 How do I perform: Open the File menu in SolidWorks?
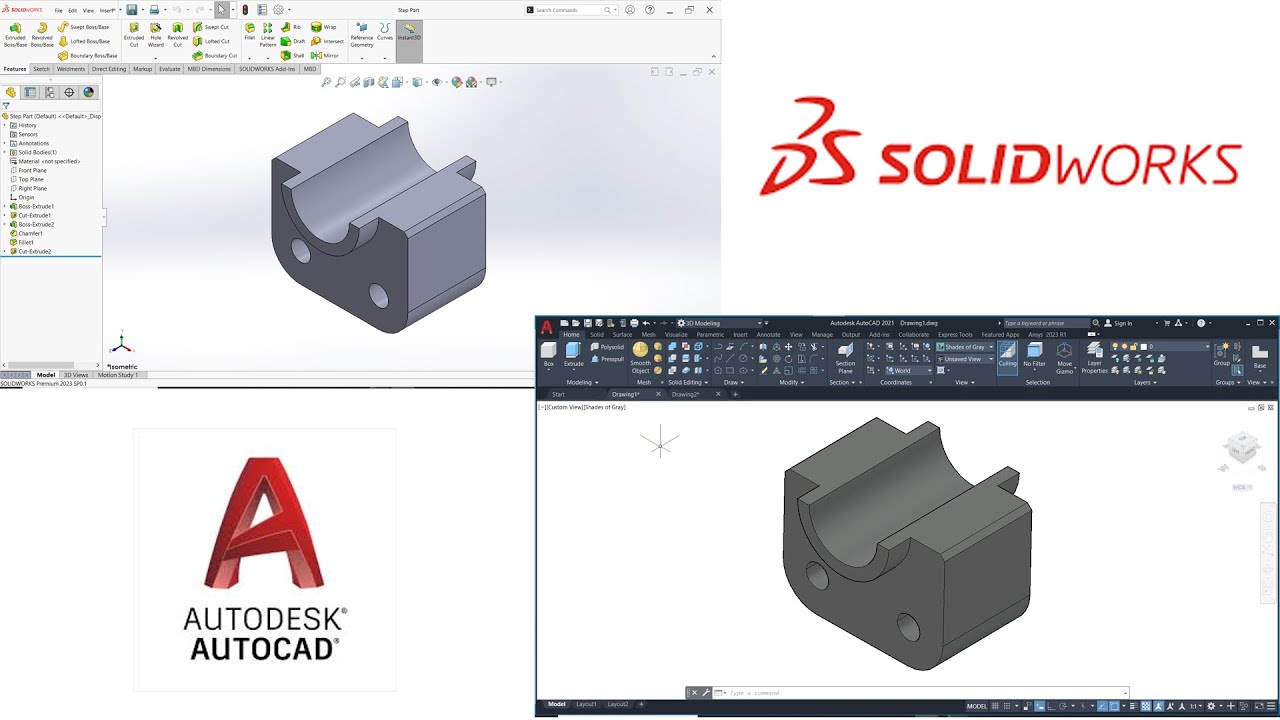coord(58,10)
